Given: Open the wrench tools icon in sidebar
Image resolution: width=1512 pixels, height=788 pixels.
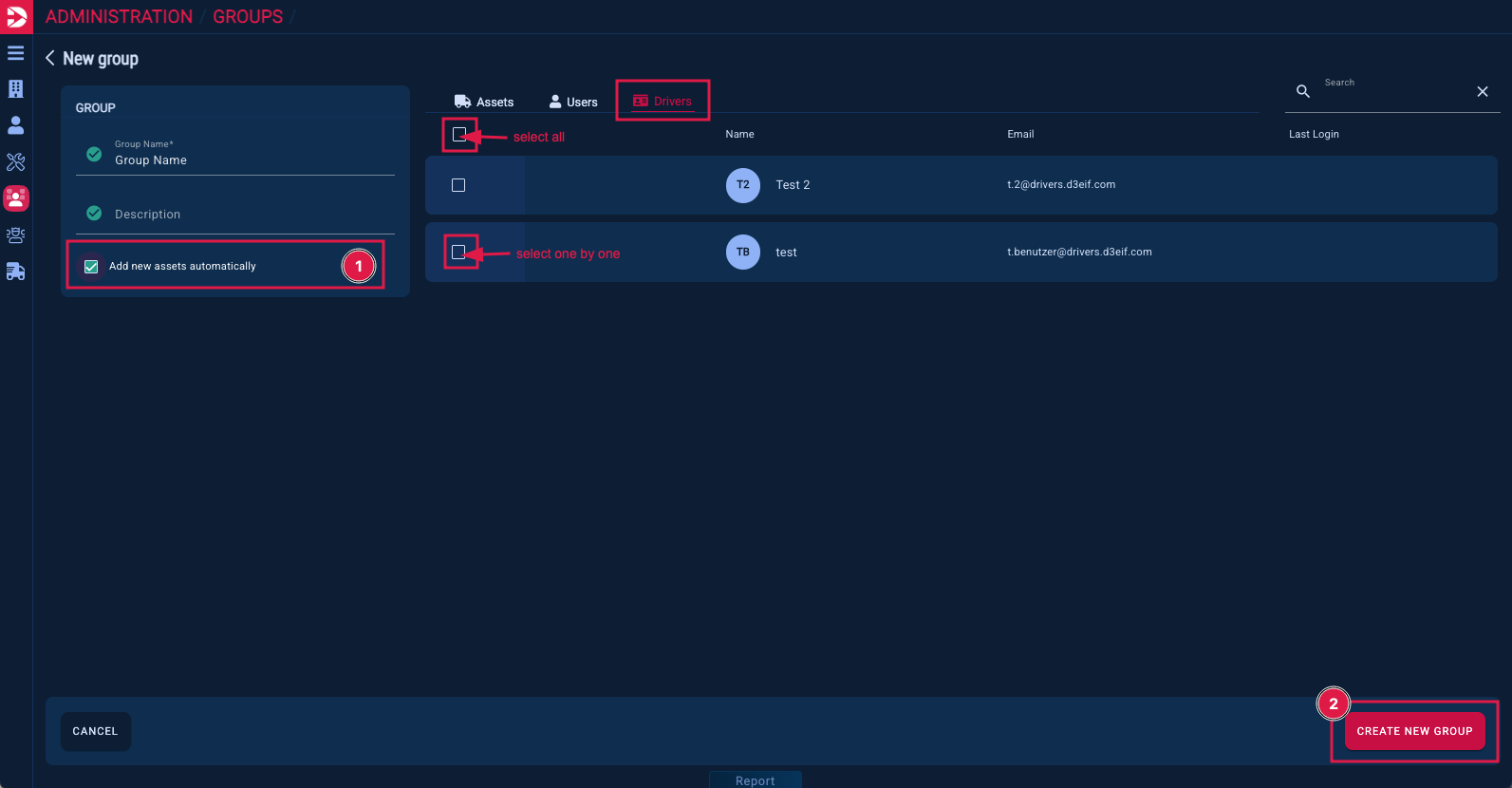Looking at the screenshot, I should (16, 162).
